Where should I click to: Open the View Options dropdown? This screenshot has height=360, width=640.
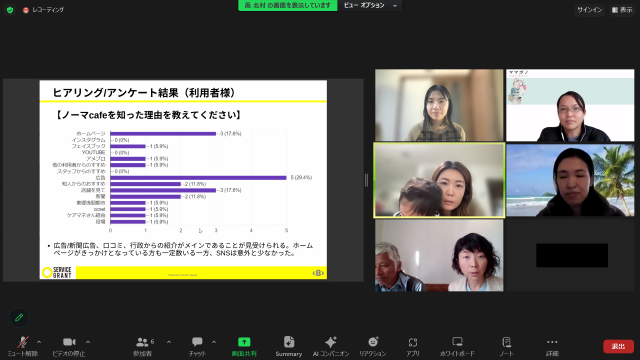(369, 5)
